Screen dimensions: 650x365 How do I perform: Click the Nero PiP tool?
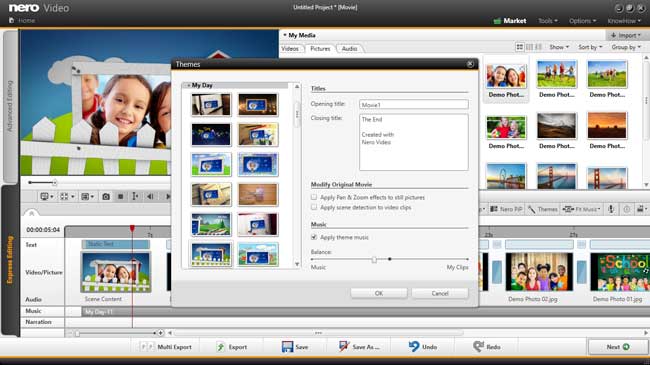point(506,209)
